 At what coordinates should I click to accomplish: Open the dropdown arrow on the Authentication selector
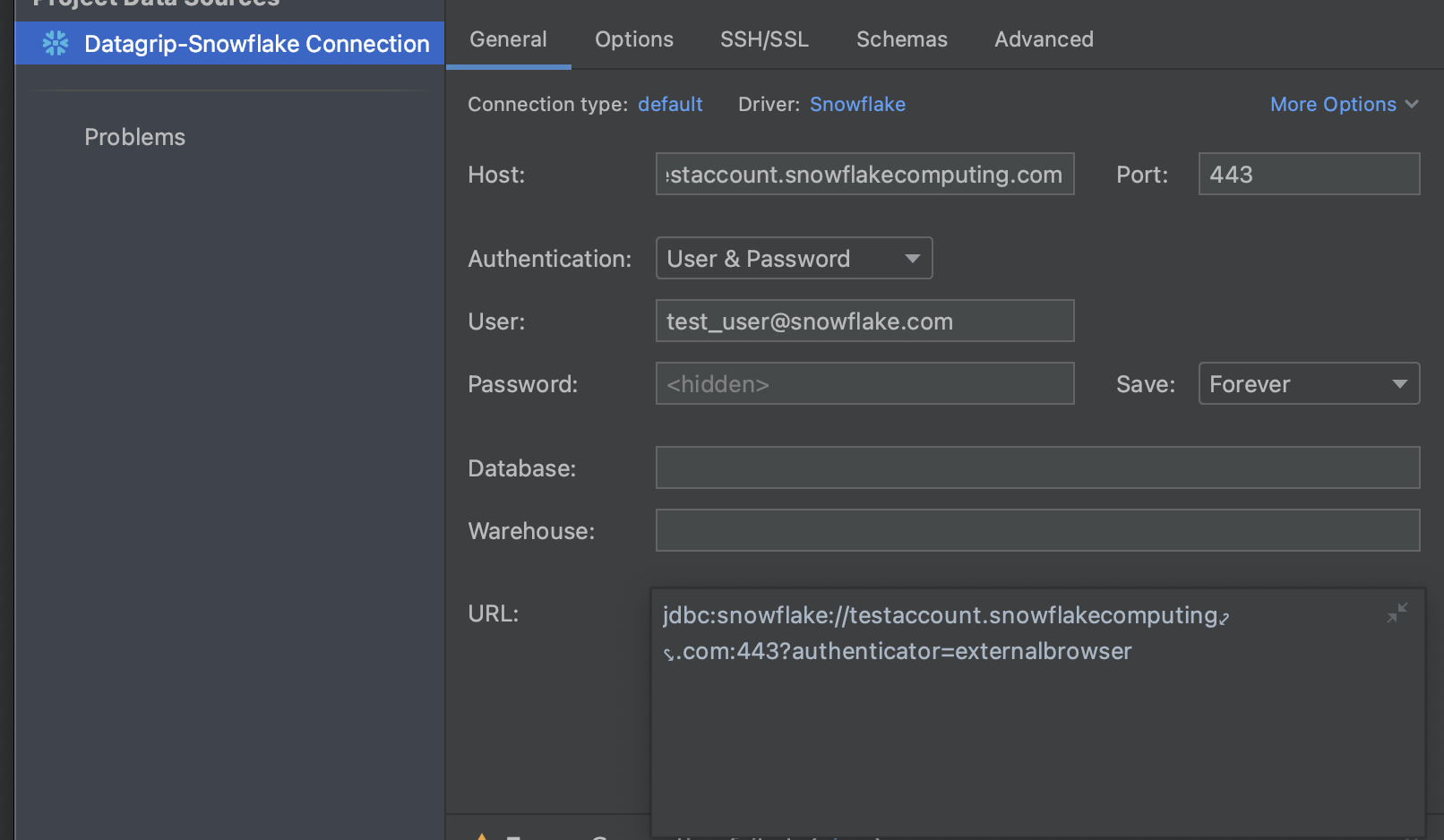tap(912, 258)
